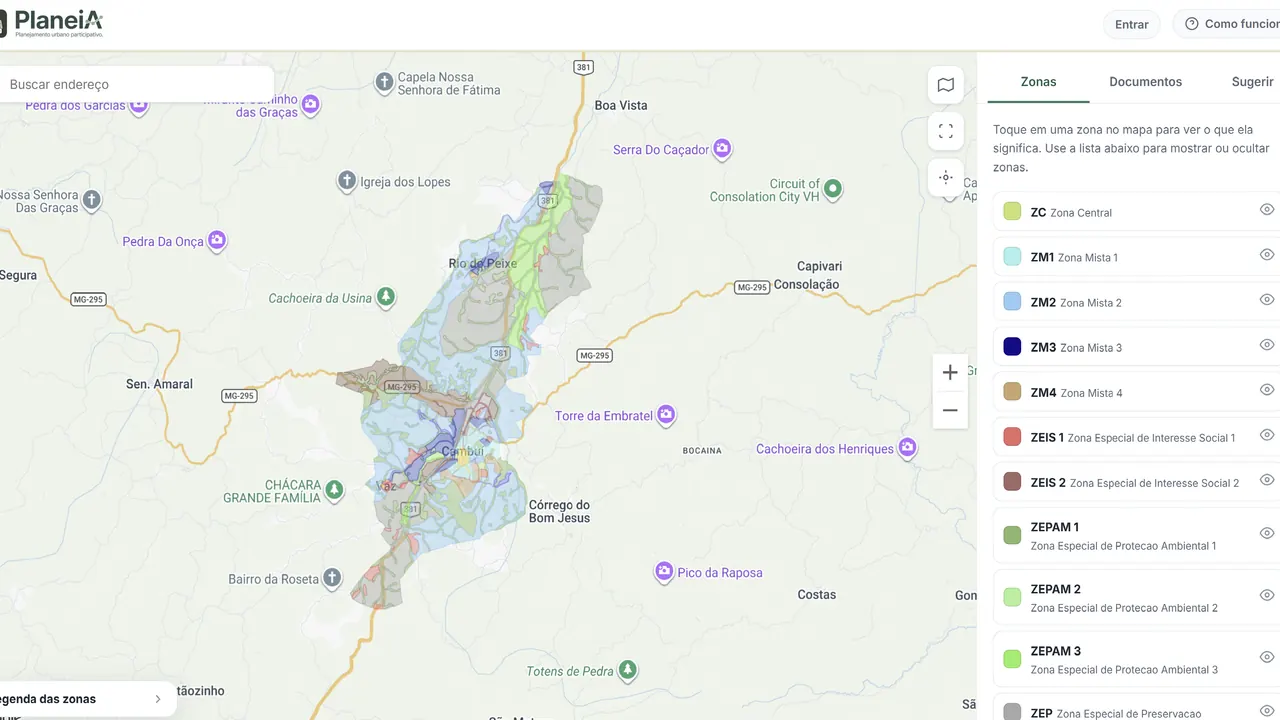
Task: Select Cachoeira da Usina marker
Action: click(385, 297)
